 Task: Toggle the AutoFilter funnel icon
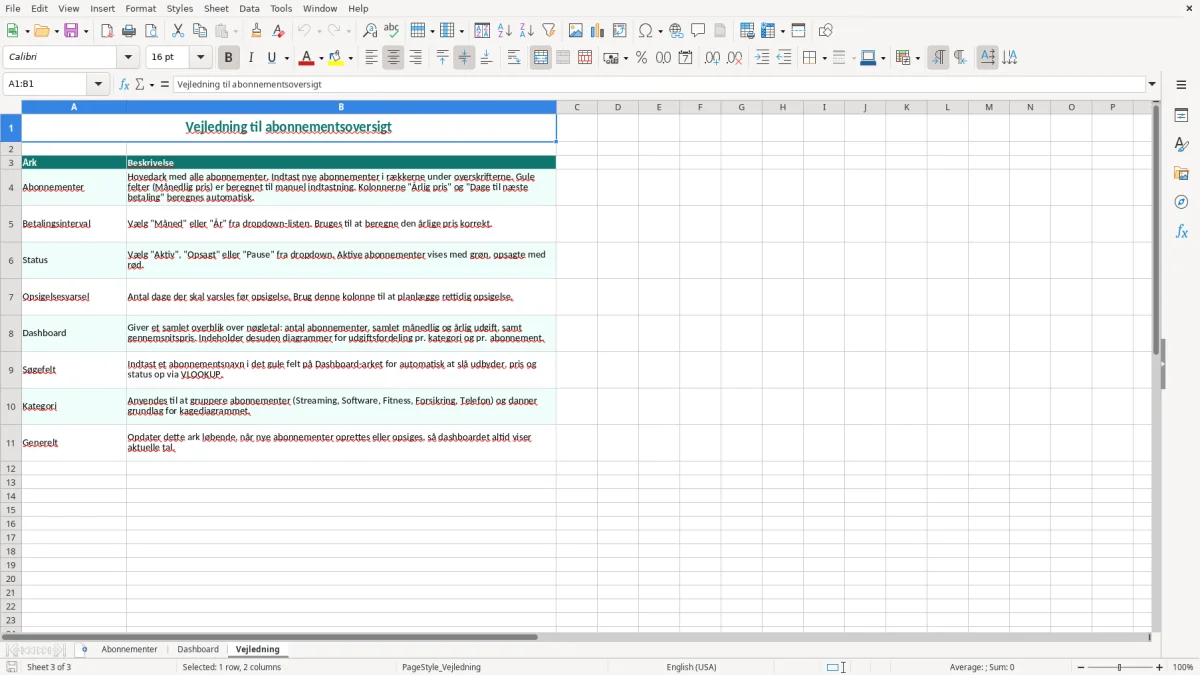pyautogui.click(x=549, y=31)
